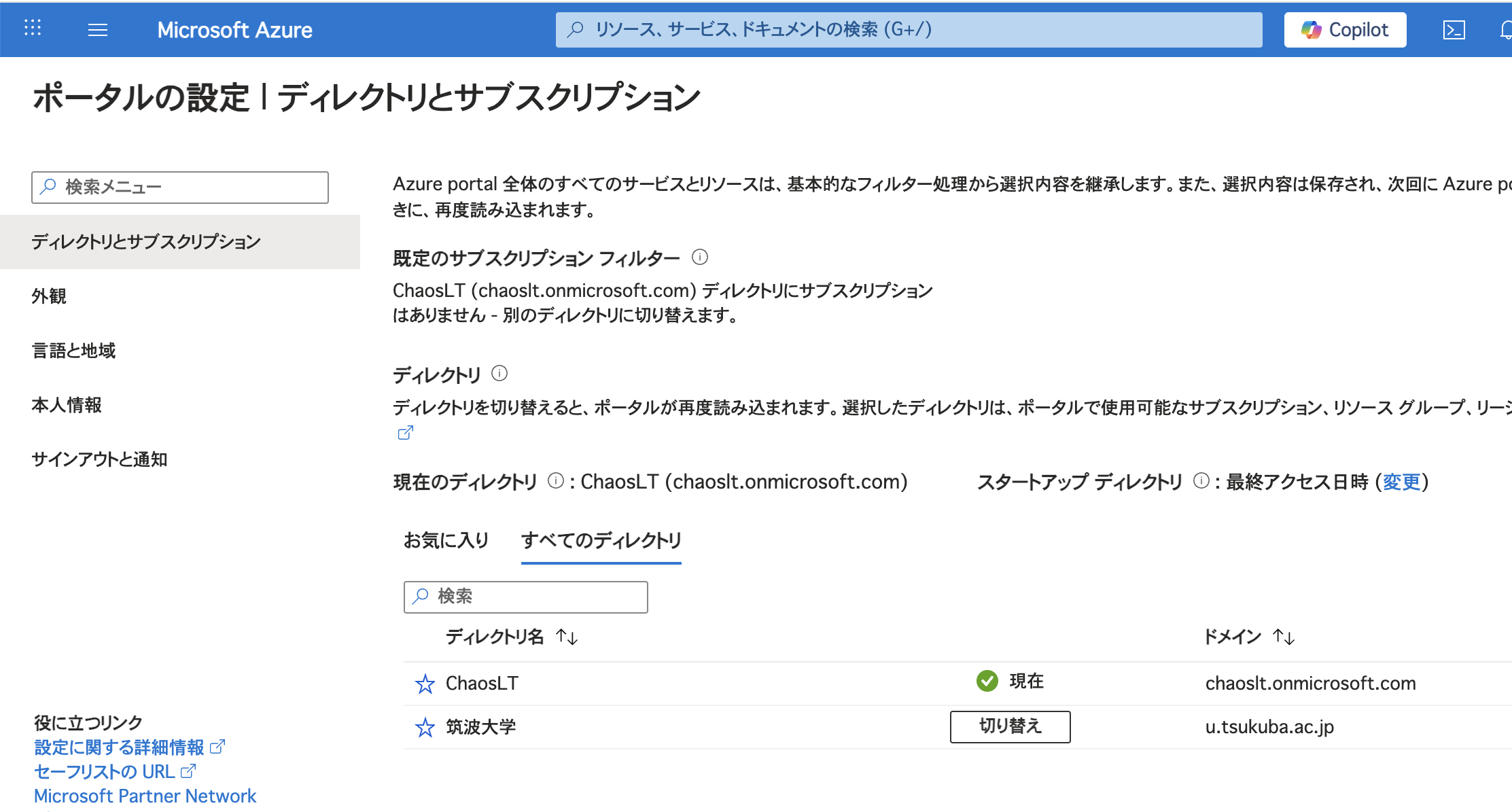The height and width of the screenshot is (812, 1512).
Task: Click info icon beside 現在のディレクトリ
Action: pyautogui.click(x=556, y=481)
